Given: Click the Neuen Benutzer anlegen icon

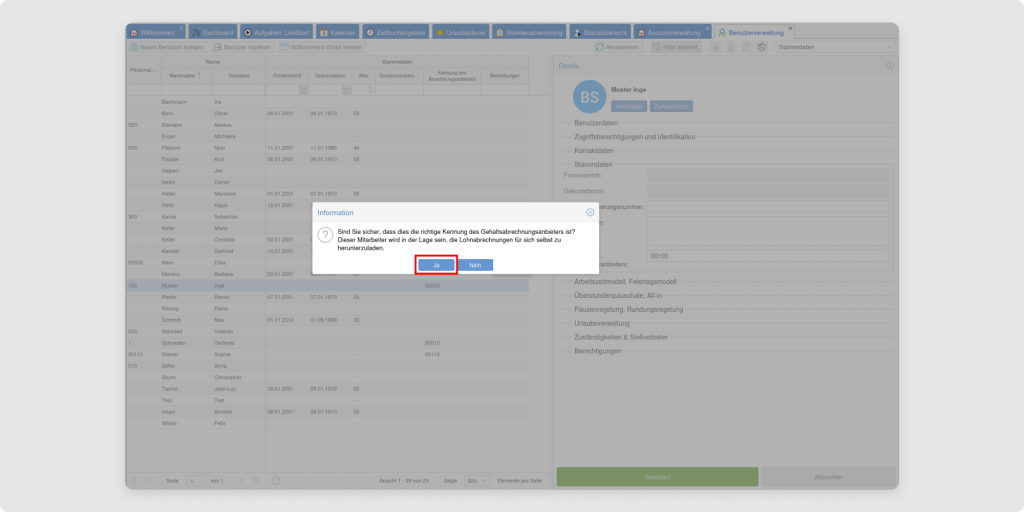Looking at the screenshot, I should point(134,47).
